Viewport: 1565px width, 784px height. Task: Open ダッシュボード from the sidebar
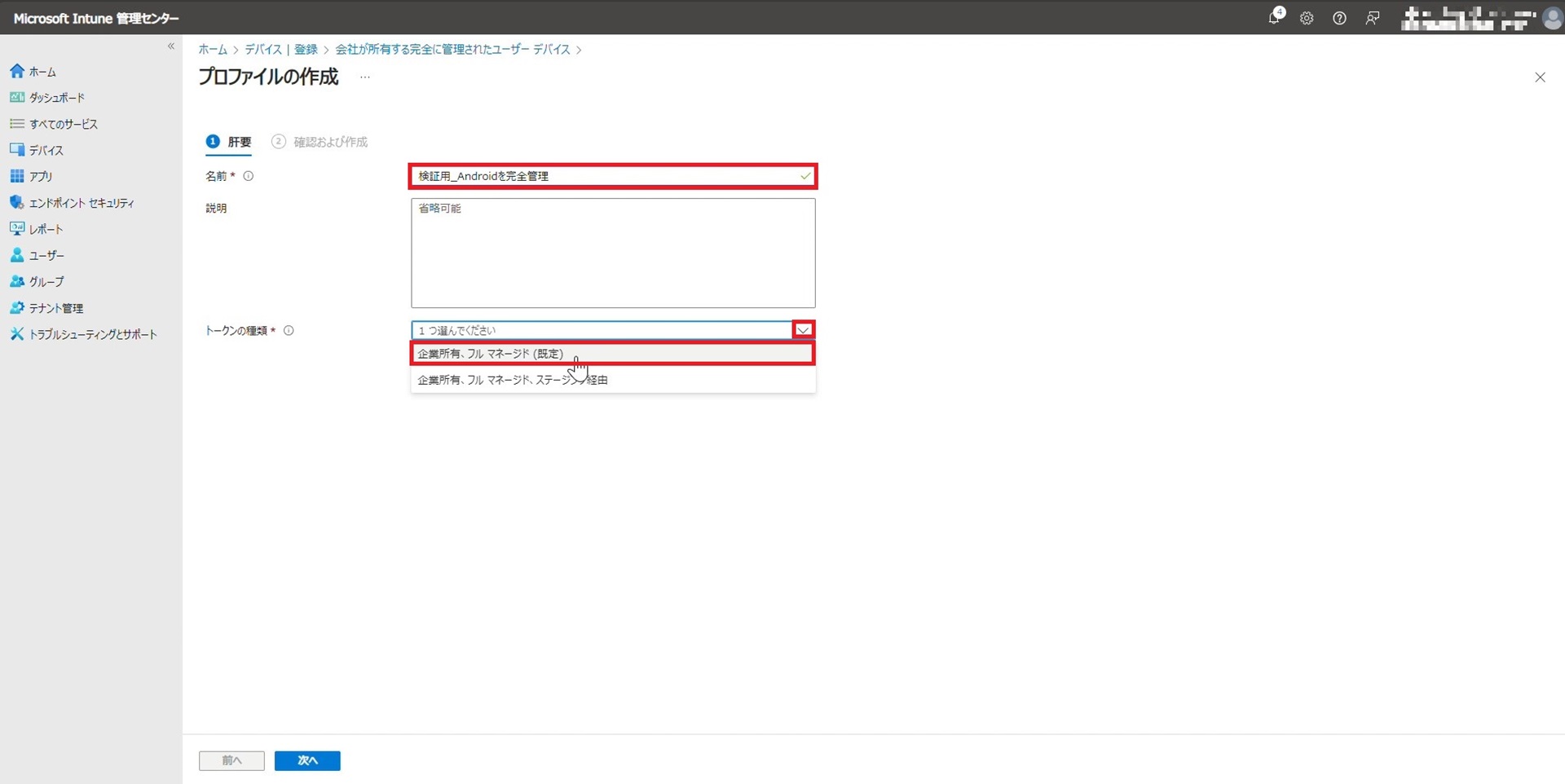pos(56,98)
